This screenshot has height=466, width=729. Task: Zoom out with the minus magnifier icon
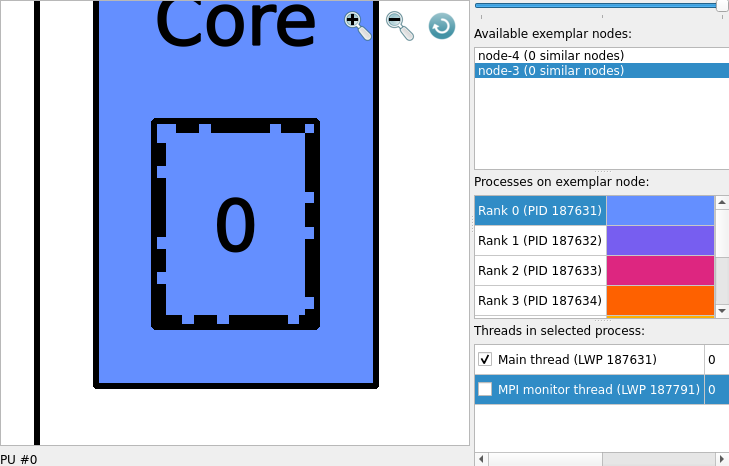click(399, 26)
